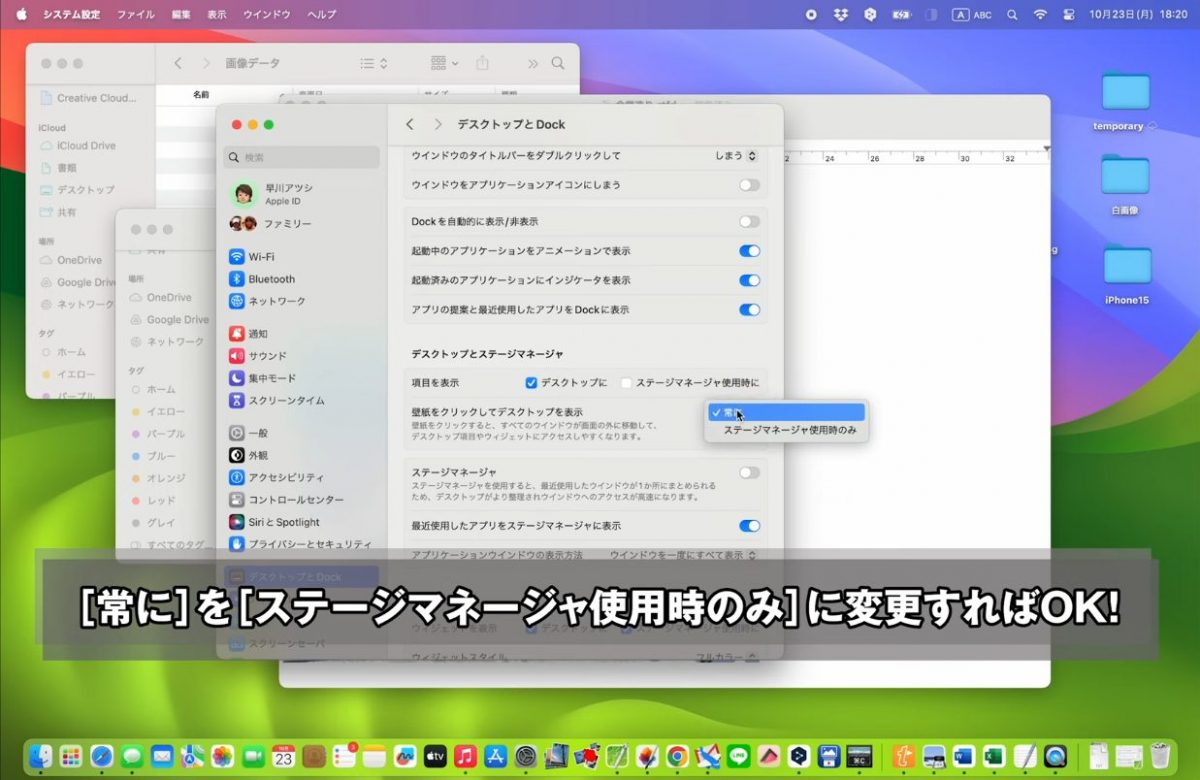Open the 編集 menu
Viewport: 1200px width, 780px height.
(181, 14)
